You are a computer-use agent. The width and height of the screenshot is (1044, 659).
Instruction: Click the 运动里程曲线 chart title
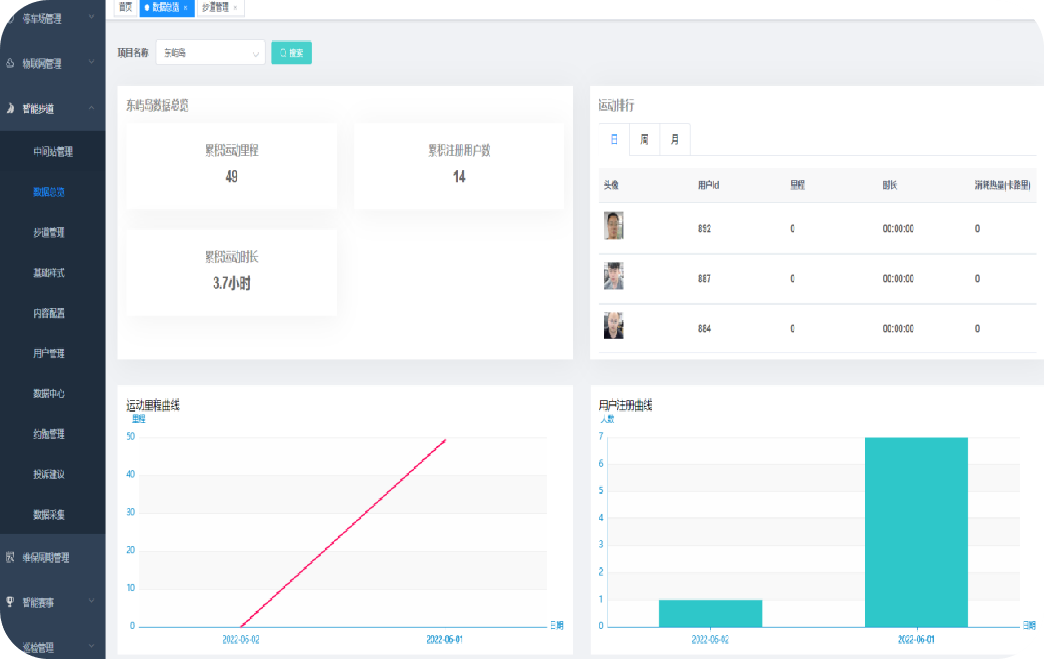[x=153, y=405]
